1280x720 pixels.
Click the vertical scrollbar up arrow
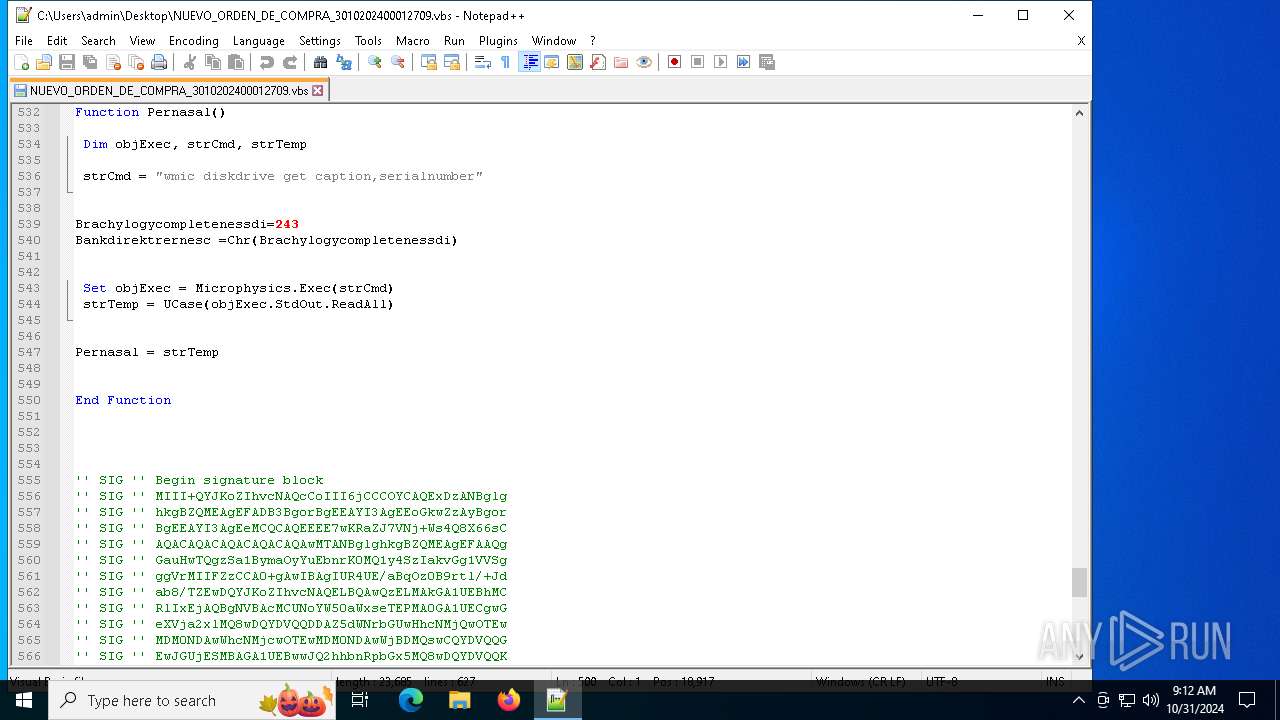[1079, 113]
